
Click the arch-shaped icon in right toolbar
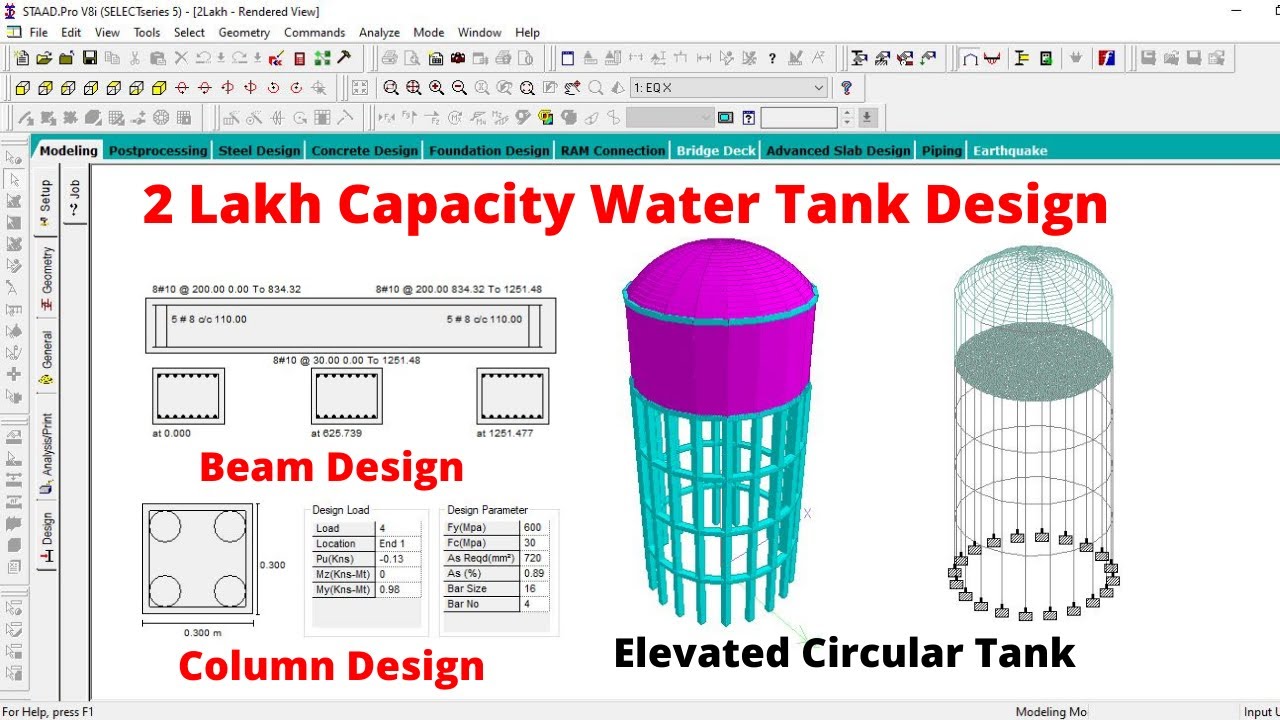tap(970, 58)
